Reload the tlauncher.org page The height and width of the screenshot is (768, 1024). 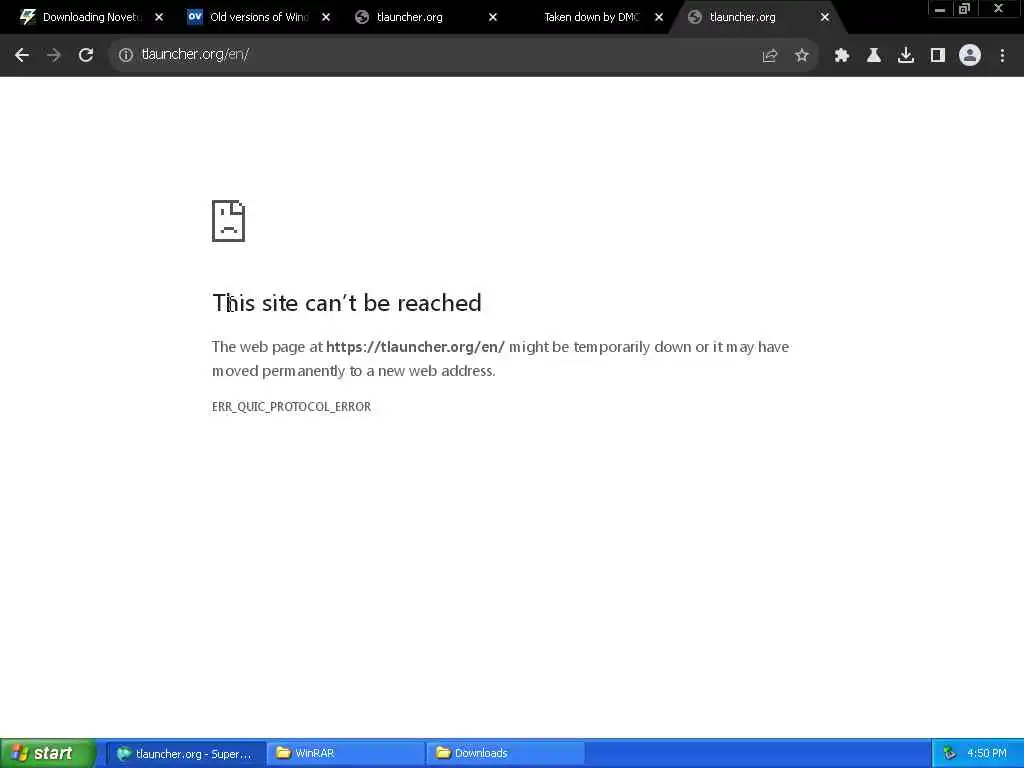(86, 55)
